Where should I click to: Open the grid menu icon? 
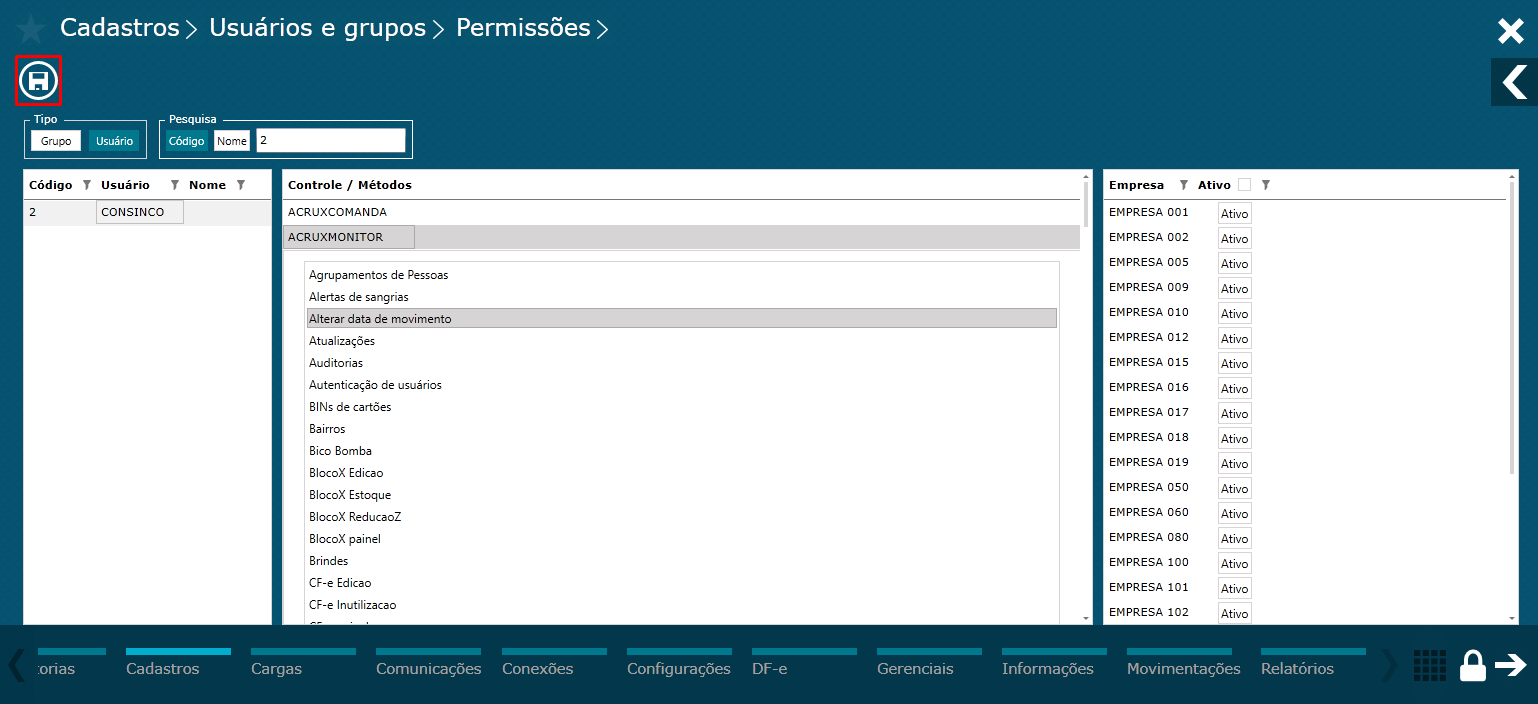1429,665
